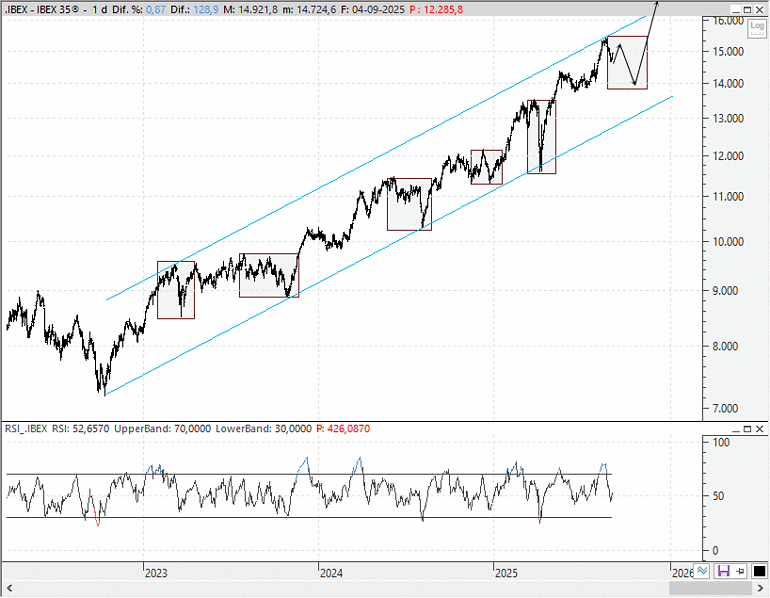Click the red 'P : 12.285,8' value

tap(436, 9)
